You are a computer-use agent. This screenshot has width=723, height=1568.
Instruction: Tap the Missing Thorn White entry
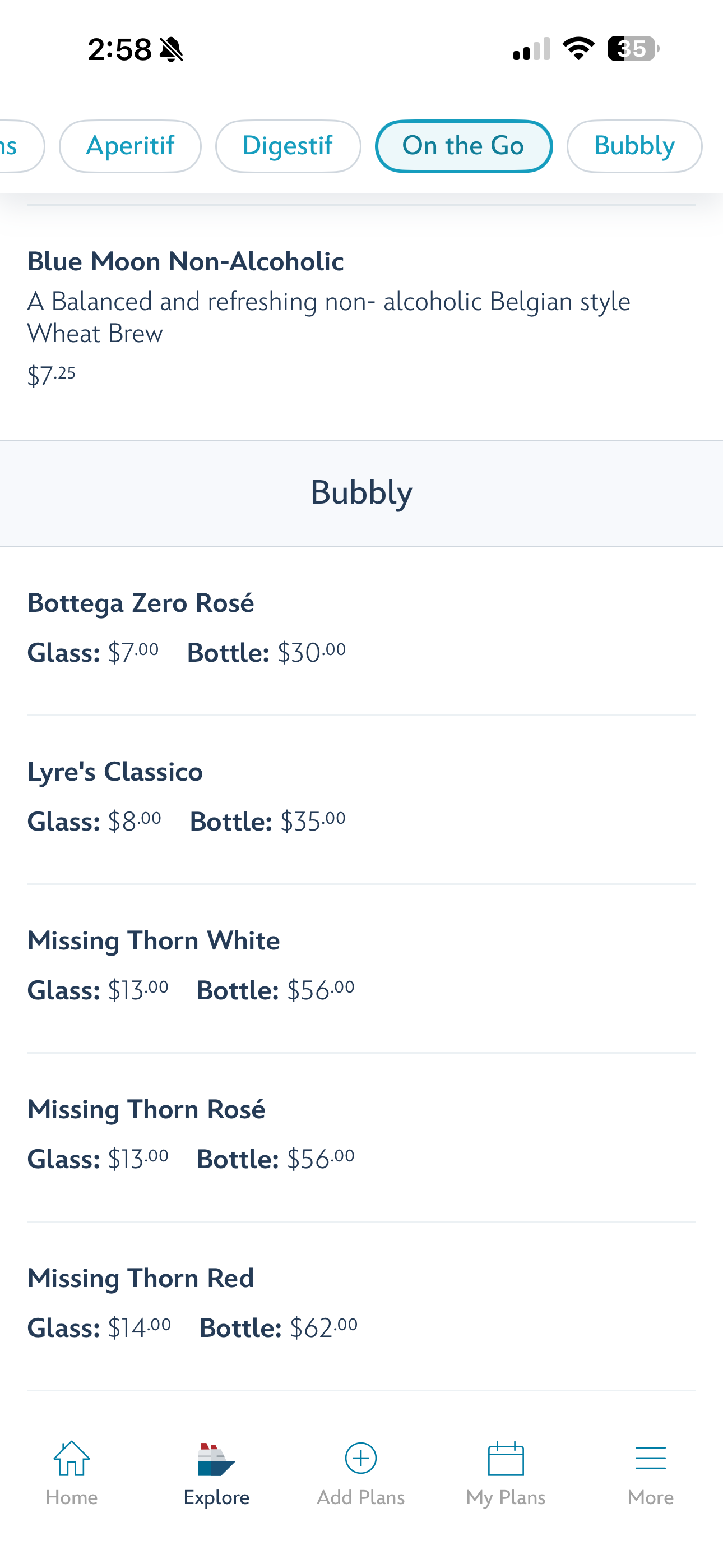tap(154, 940)
